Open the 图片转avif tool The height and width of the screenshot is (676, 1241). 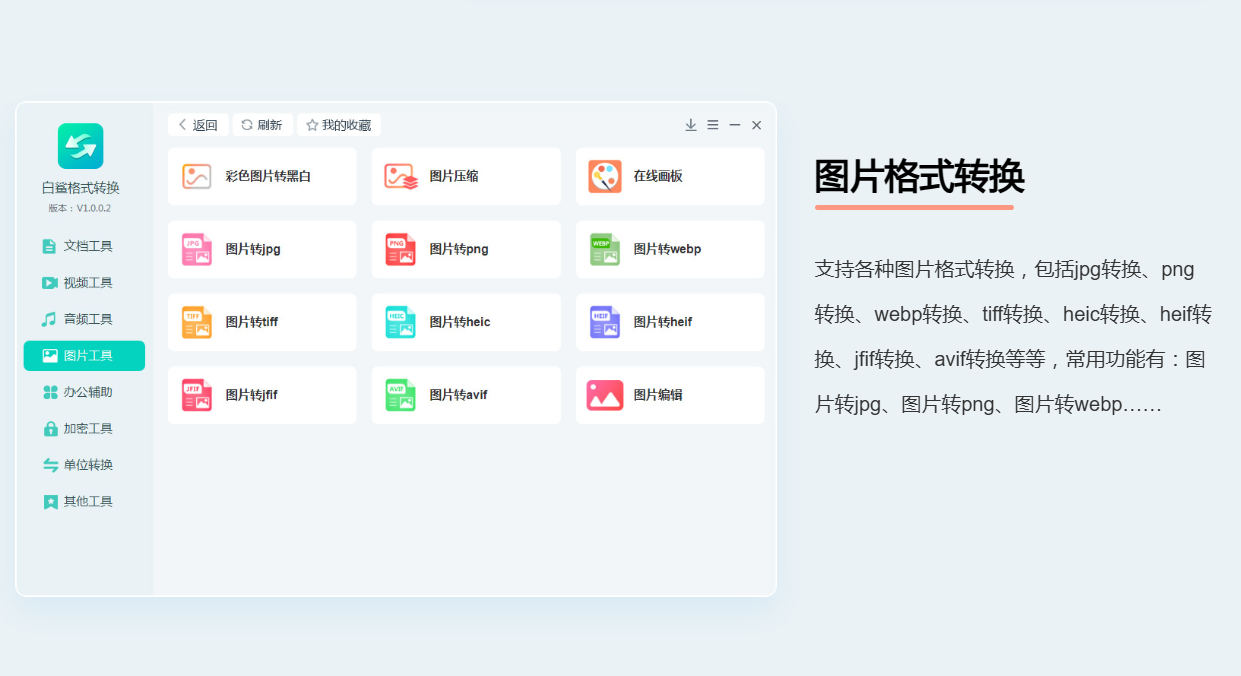[466, 394]
